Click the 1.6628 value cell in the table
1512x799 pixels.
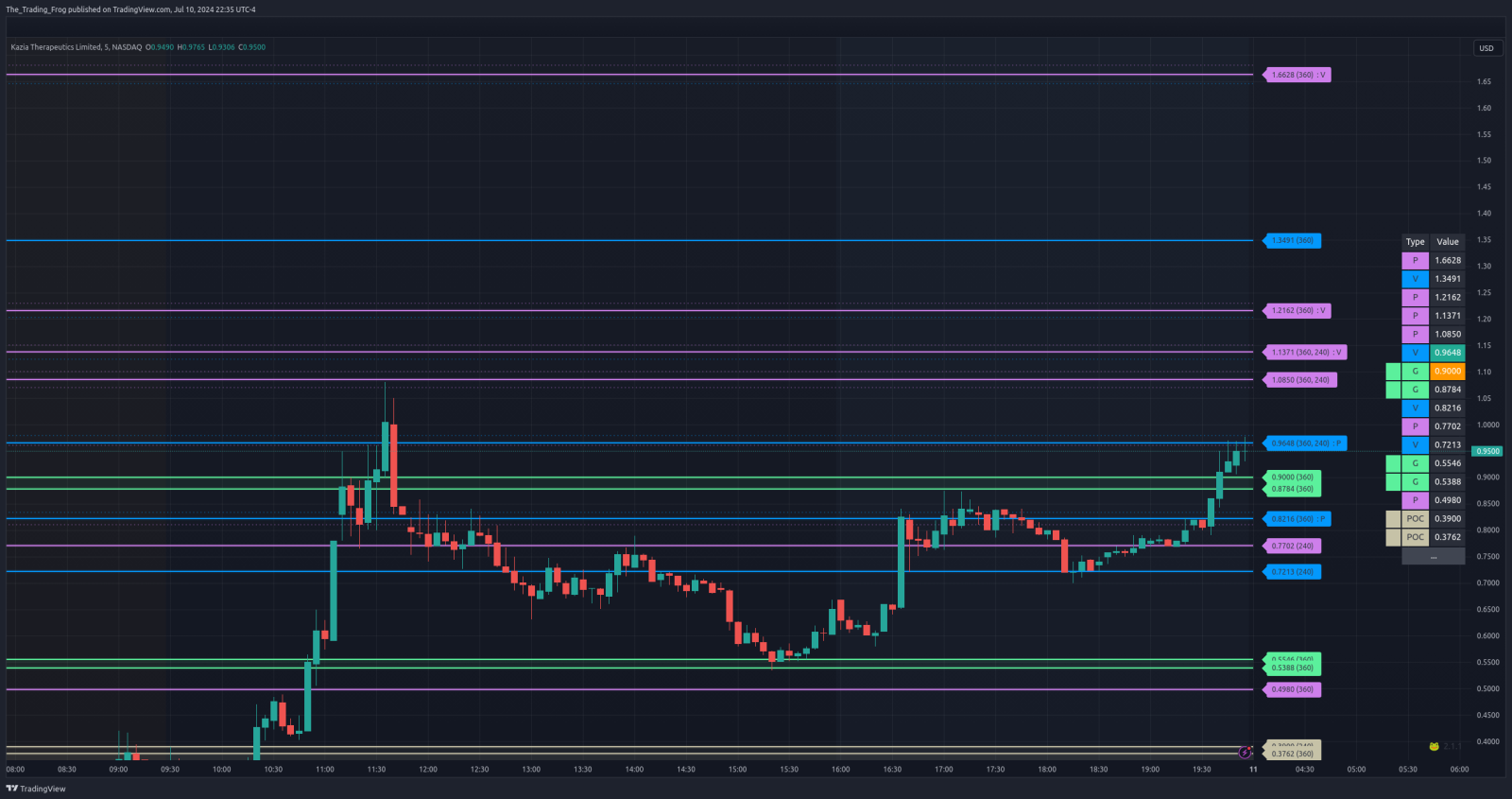click(x=1448, y=260)
